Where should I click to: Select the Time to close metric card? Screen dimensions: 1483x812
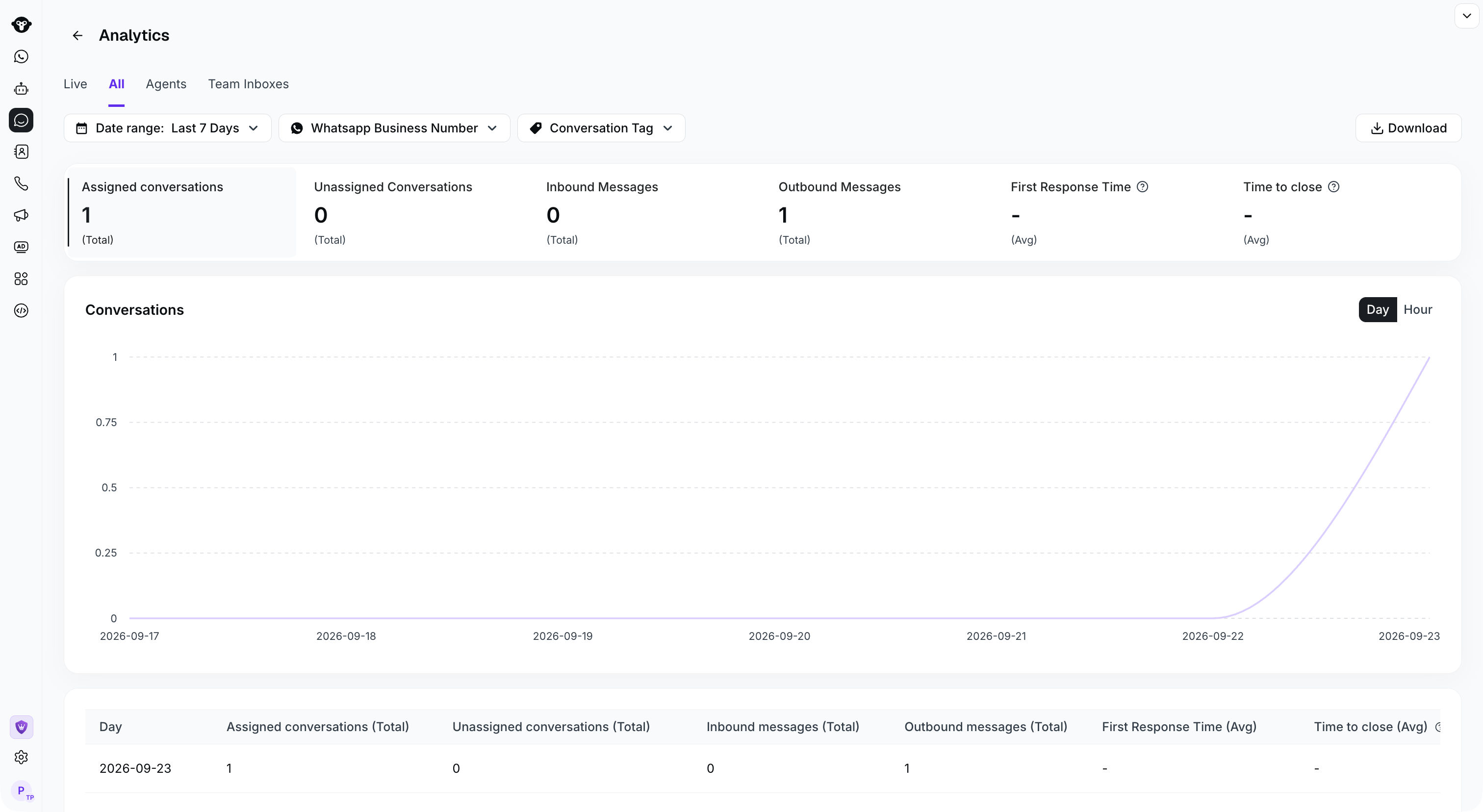coord(1344,212)
